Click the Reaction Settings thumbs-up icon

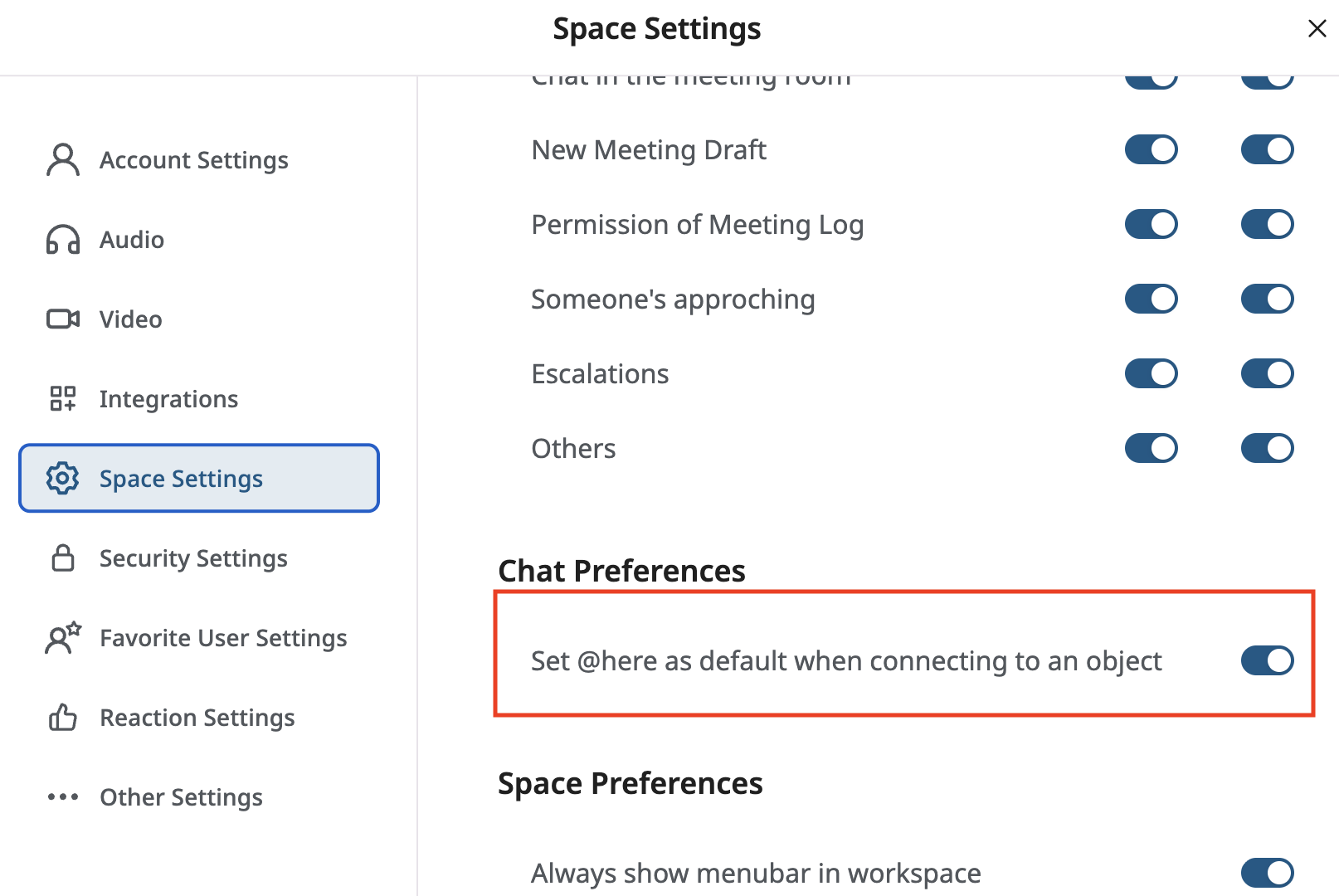click(63, 718)
